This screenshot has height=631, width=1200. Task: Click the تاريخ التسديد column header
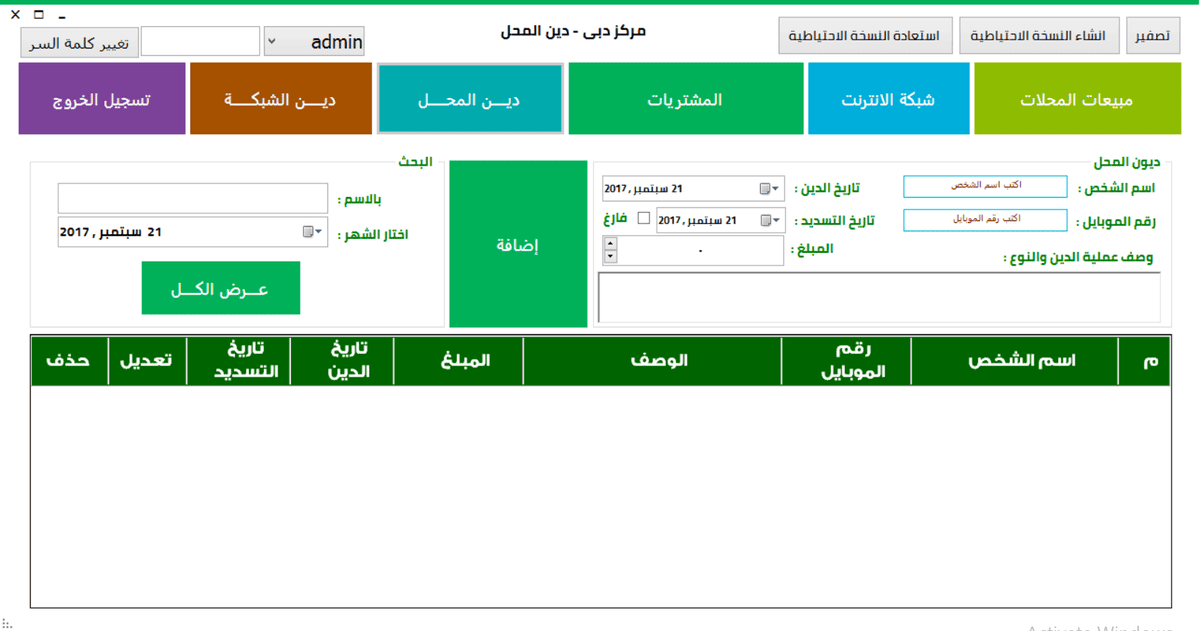239,361
